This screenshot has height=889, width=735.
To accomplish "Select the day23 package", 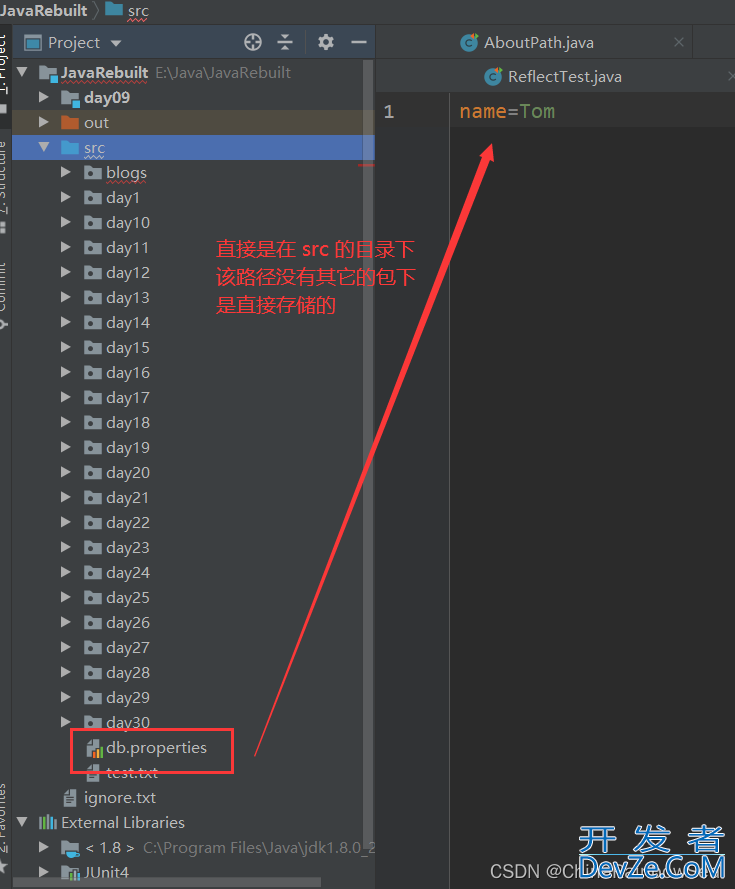I will coord(128,547).
